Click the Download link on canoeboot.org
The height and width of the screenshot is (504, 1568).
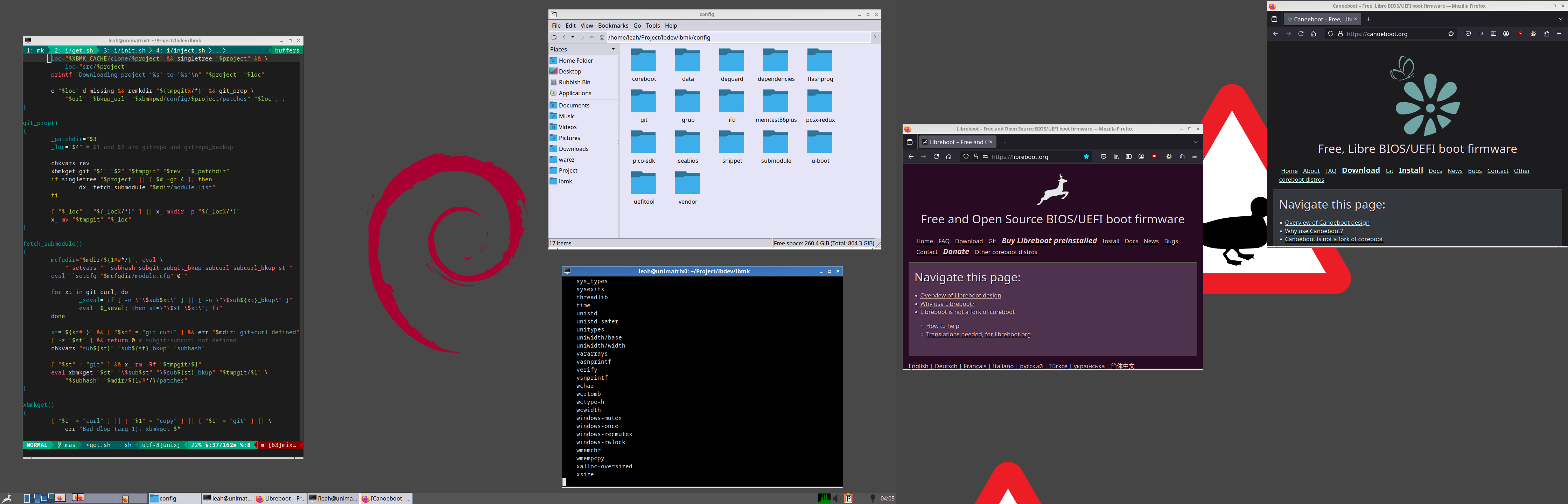1360,170
